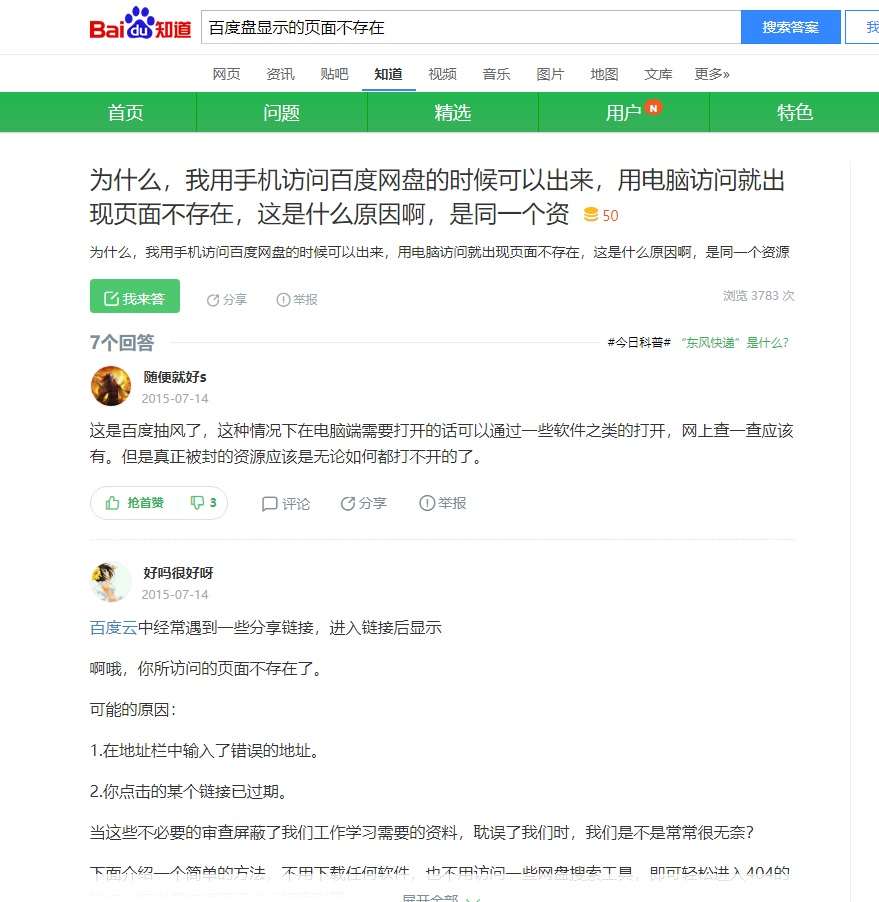This screenshot has height=902, width=879.
Task: Click line 2.你点击的某个链接已过期。
Action: pos(189,792)
